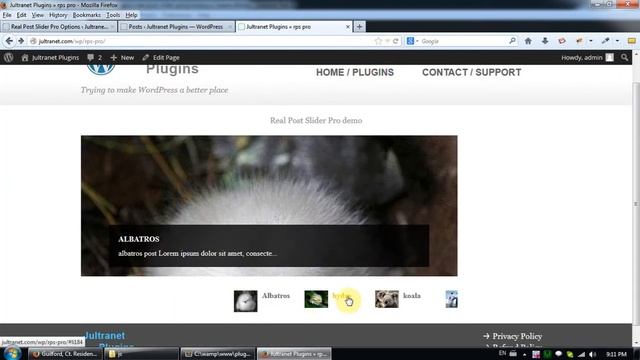
Task: Select the Albatros thumbnail image
Action: tap(245, 301)
